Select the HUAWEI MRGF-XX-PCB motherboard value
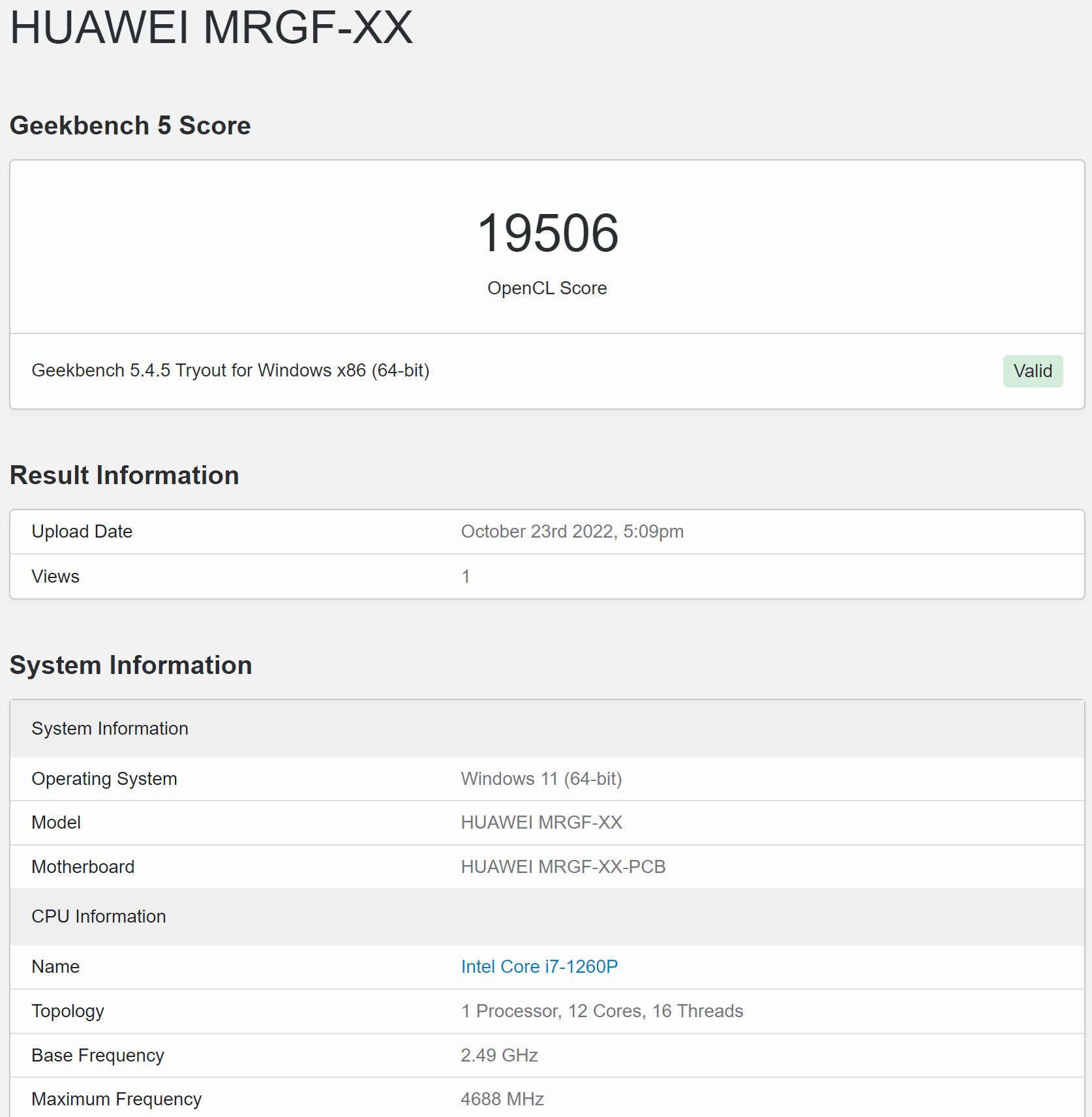The image size is (1092, 1117). [x=563, y=866]
